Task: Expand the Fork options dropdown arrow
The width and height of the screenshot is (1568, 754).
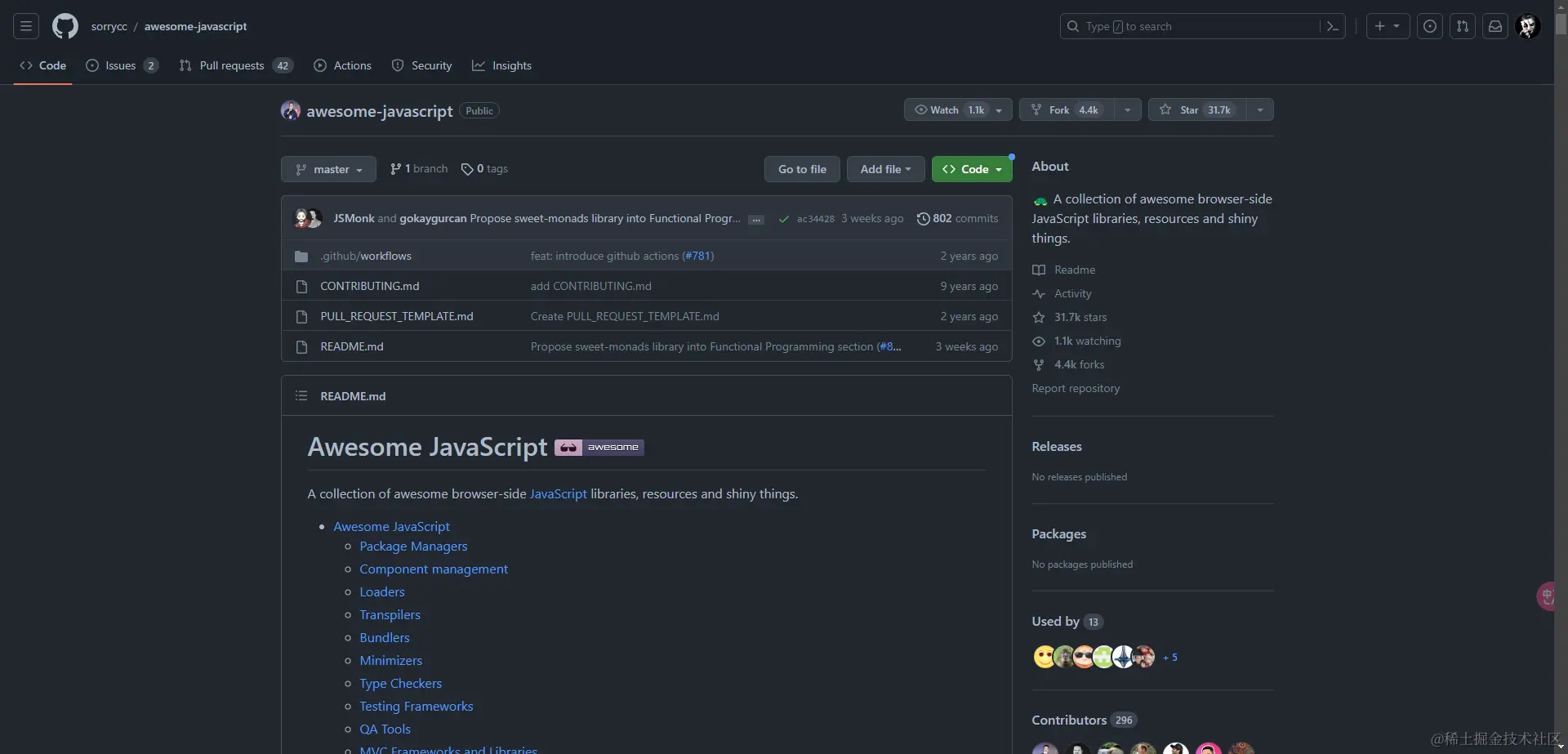Action: [1128, 109]
